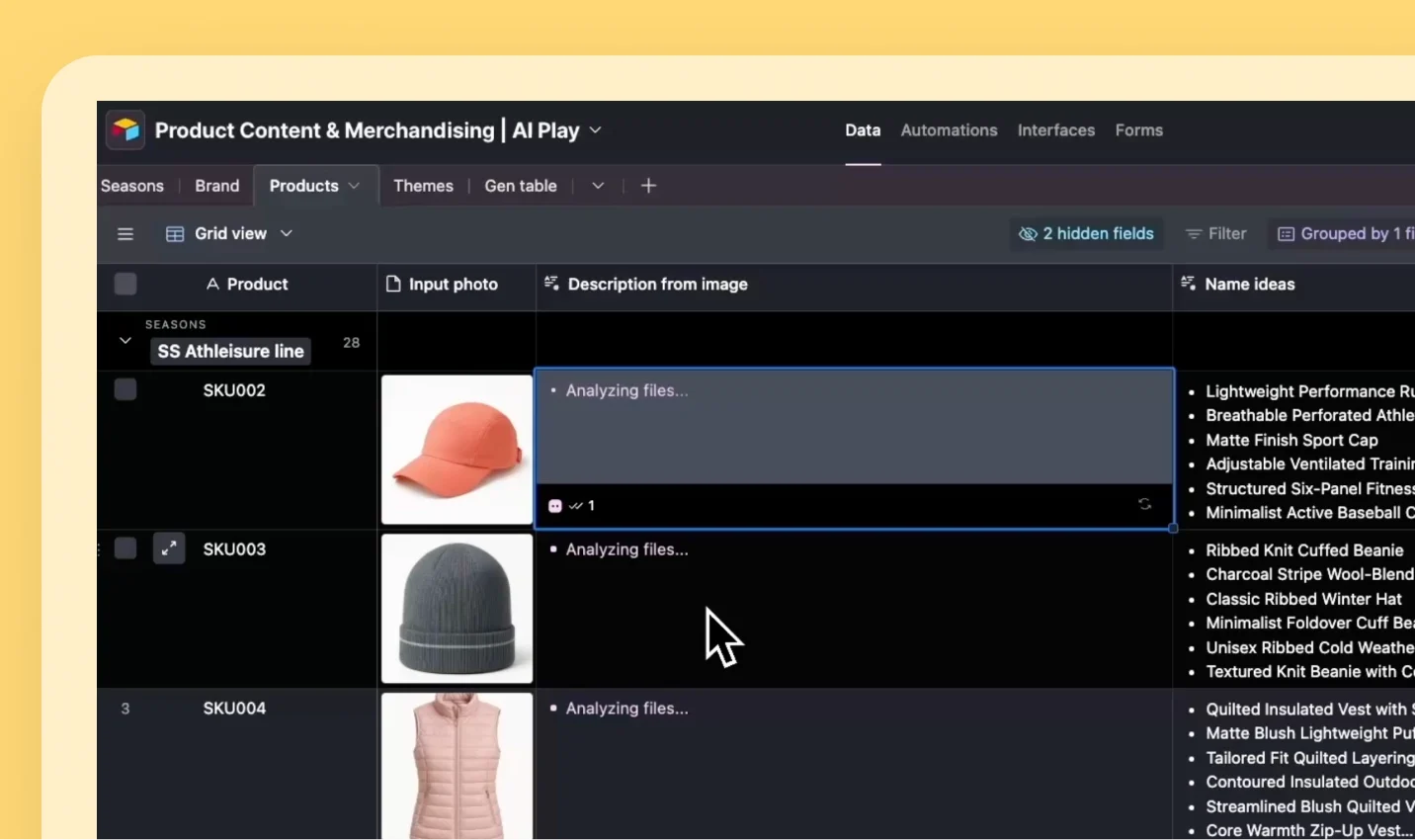Open the views sidebar with hamburger icon
This screenshot has height=840, width=1415.
point(125,233)
